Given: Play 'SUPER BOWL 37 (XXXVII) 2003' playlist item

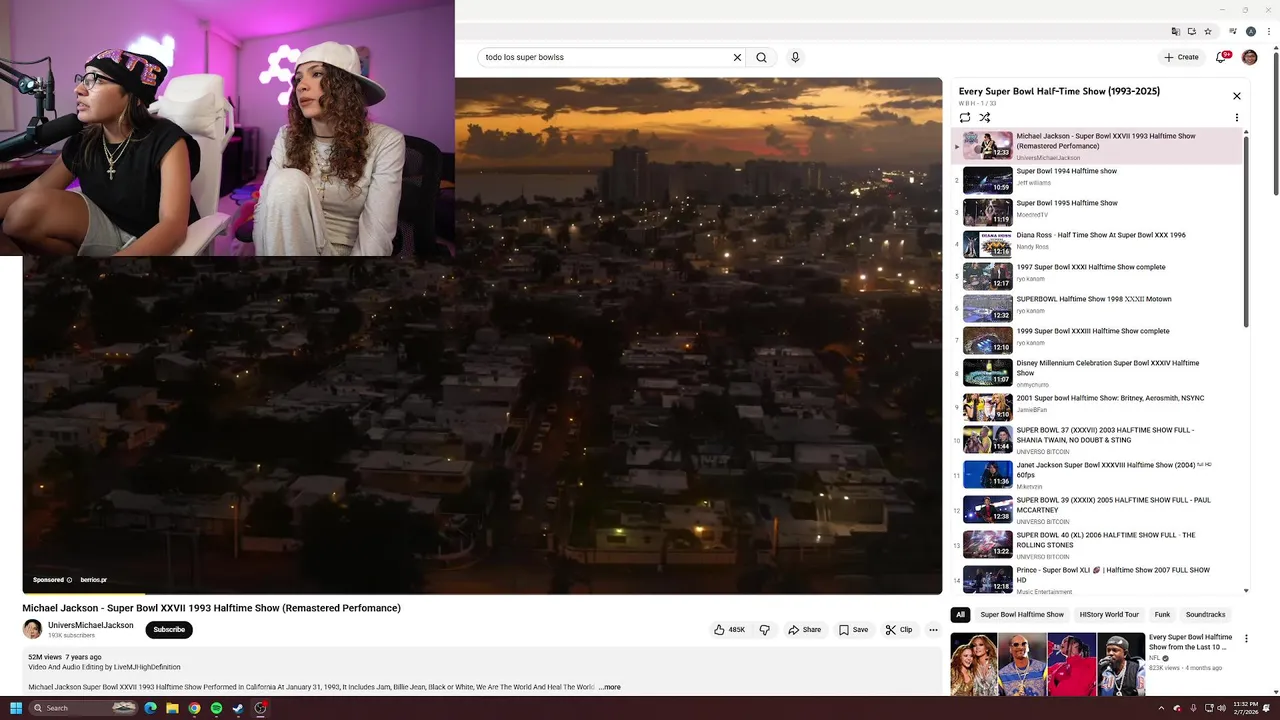Looking at the screenshot, I should tap(1097, 440).
